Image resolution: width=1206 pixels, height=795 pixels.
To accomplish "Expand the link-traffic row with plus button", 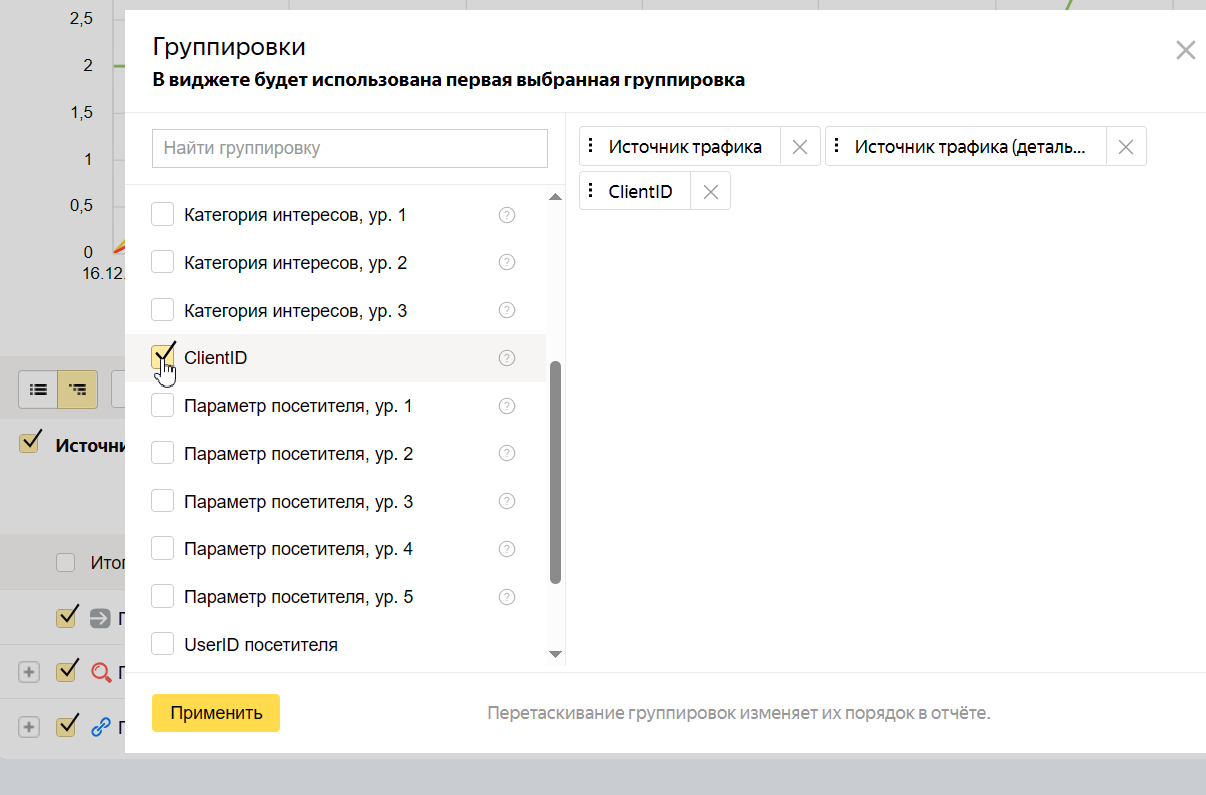I will (x=27, y=726).
